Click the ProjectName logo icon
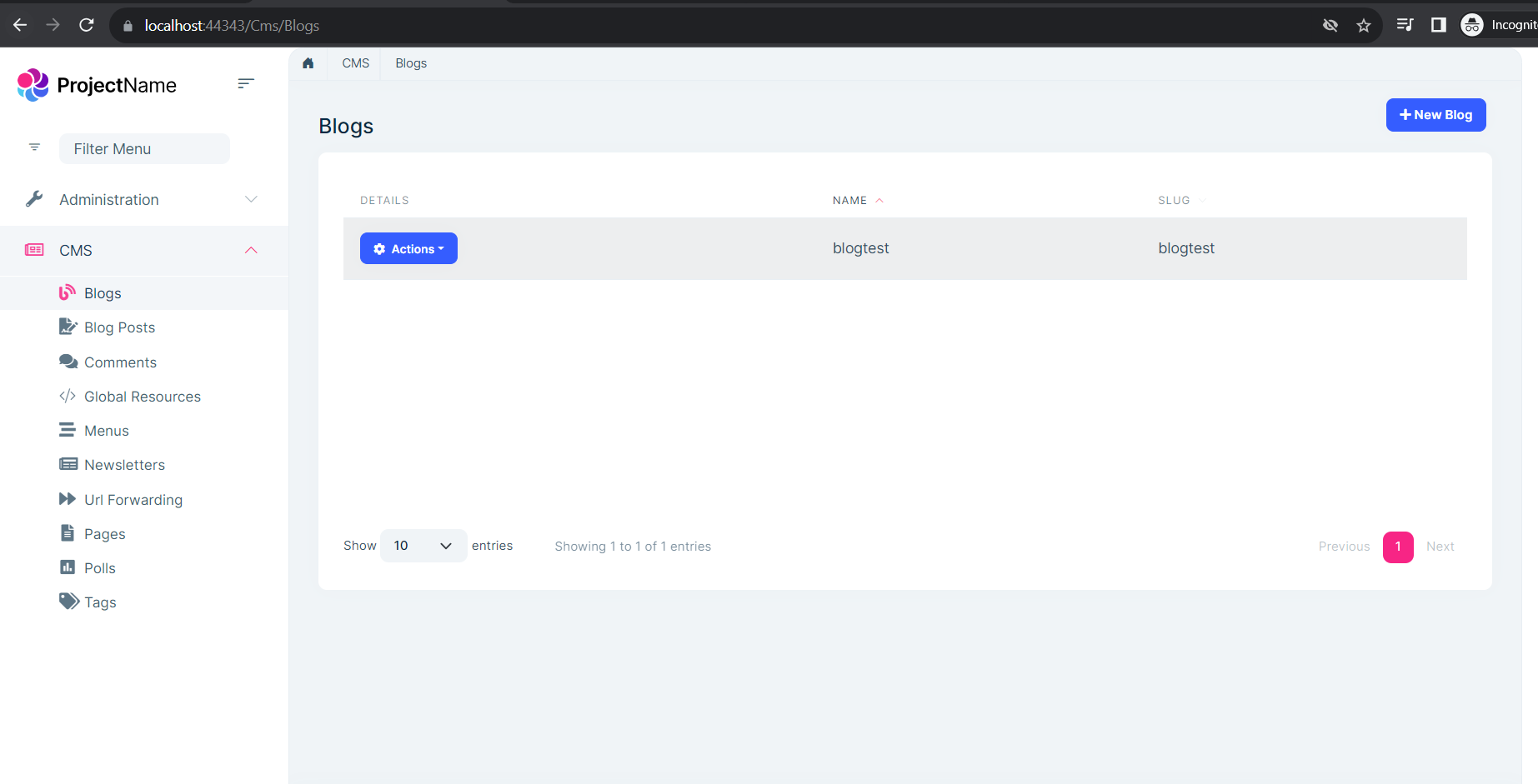Viewport: 1538px width, 784px height. [x=33, y=85]
